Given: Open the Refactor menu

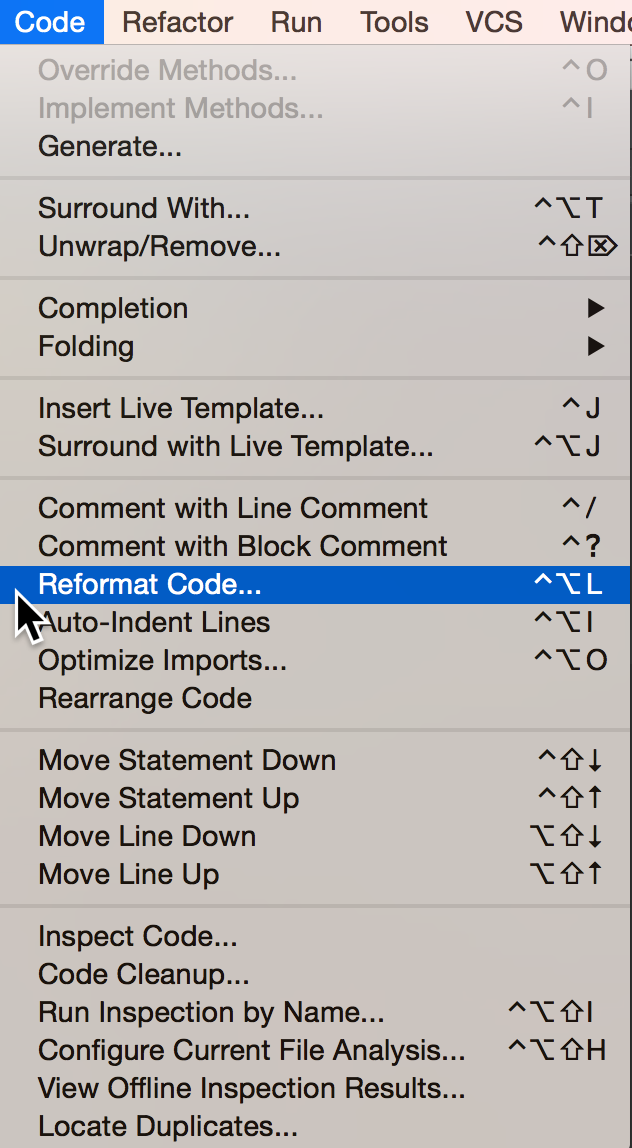Looking at the screenshot, I should (x=177, y=22).
